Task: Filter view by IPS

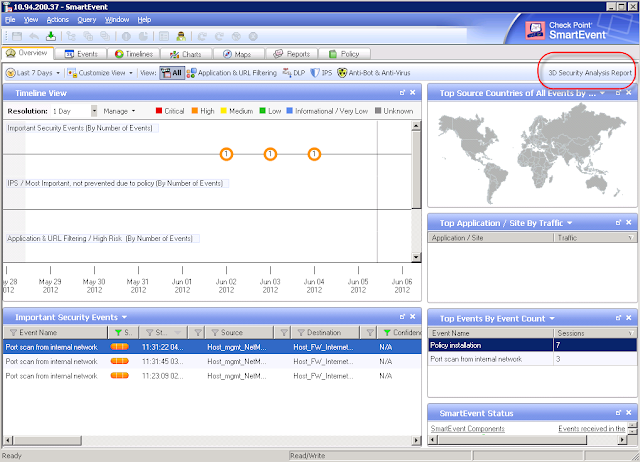Action: tap(321, 73)
